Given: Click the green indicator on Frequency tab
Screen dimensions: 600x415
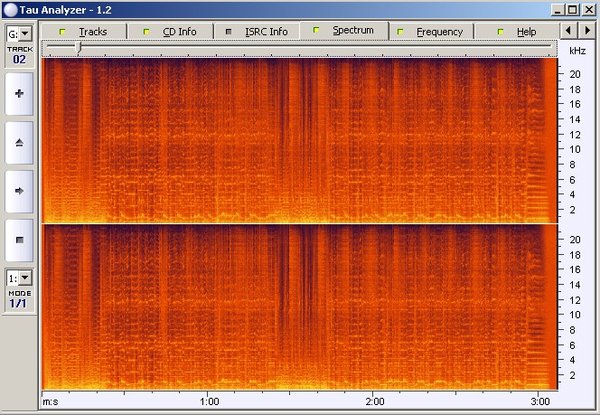Looking at the screenshot, I should pos(400,32).
